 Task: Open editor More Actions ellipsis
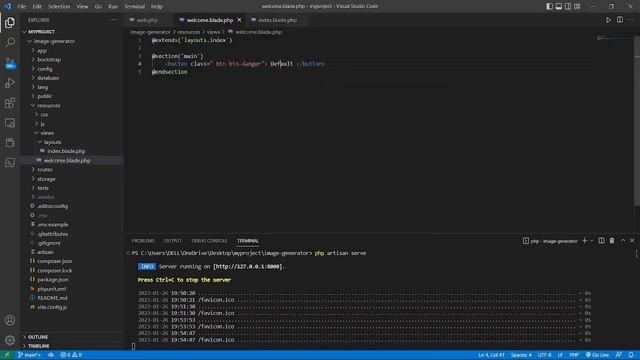coord(631,20)
